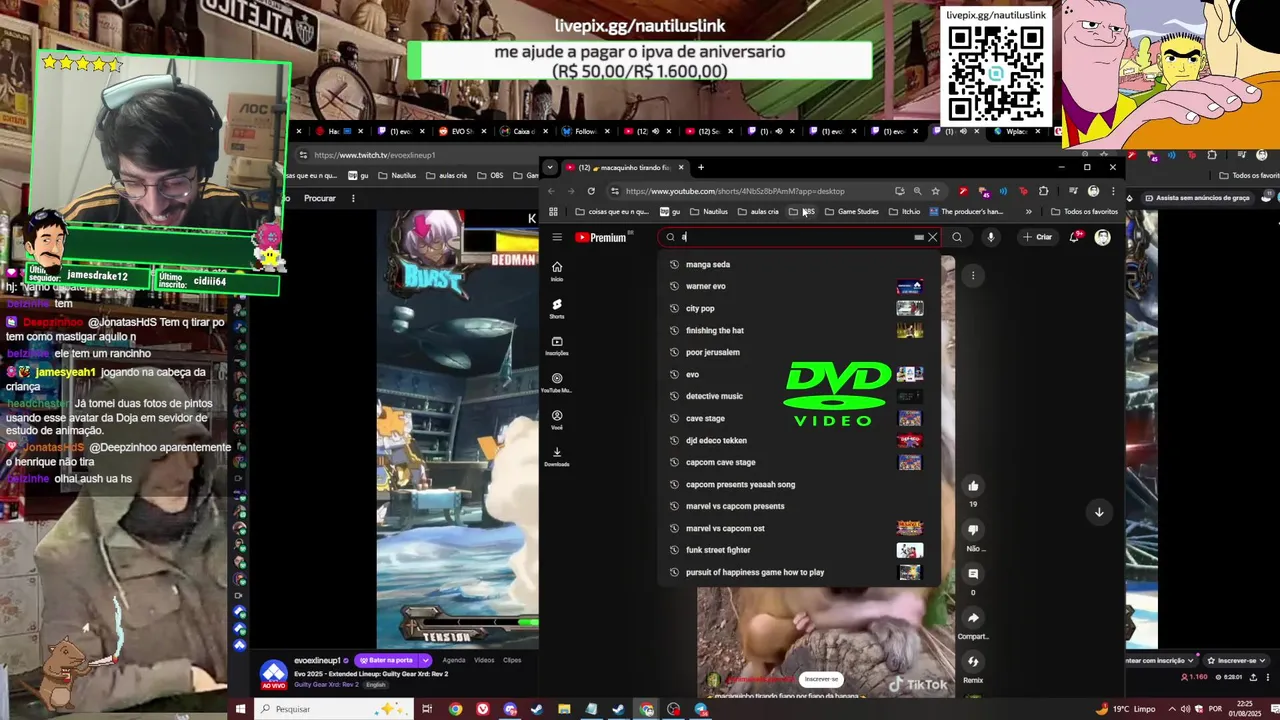Reload the YouTube page
This screenshot has width=1280, height=720.
(x=591, y=191)
